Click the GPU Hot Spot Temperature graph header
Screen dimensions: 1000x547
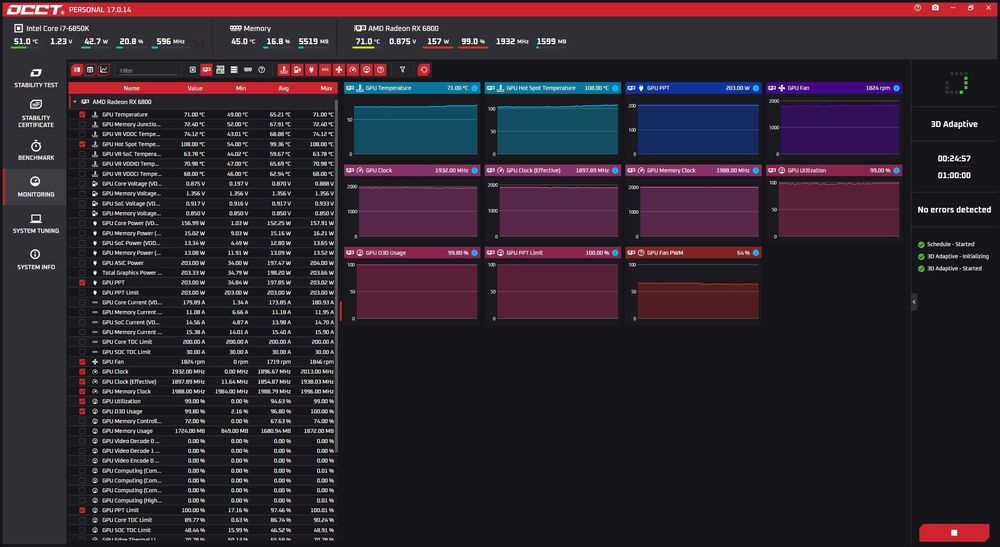click(552, 88)
